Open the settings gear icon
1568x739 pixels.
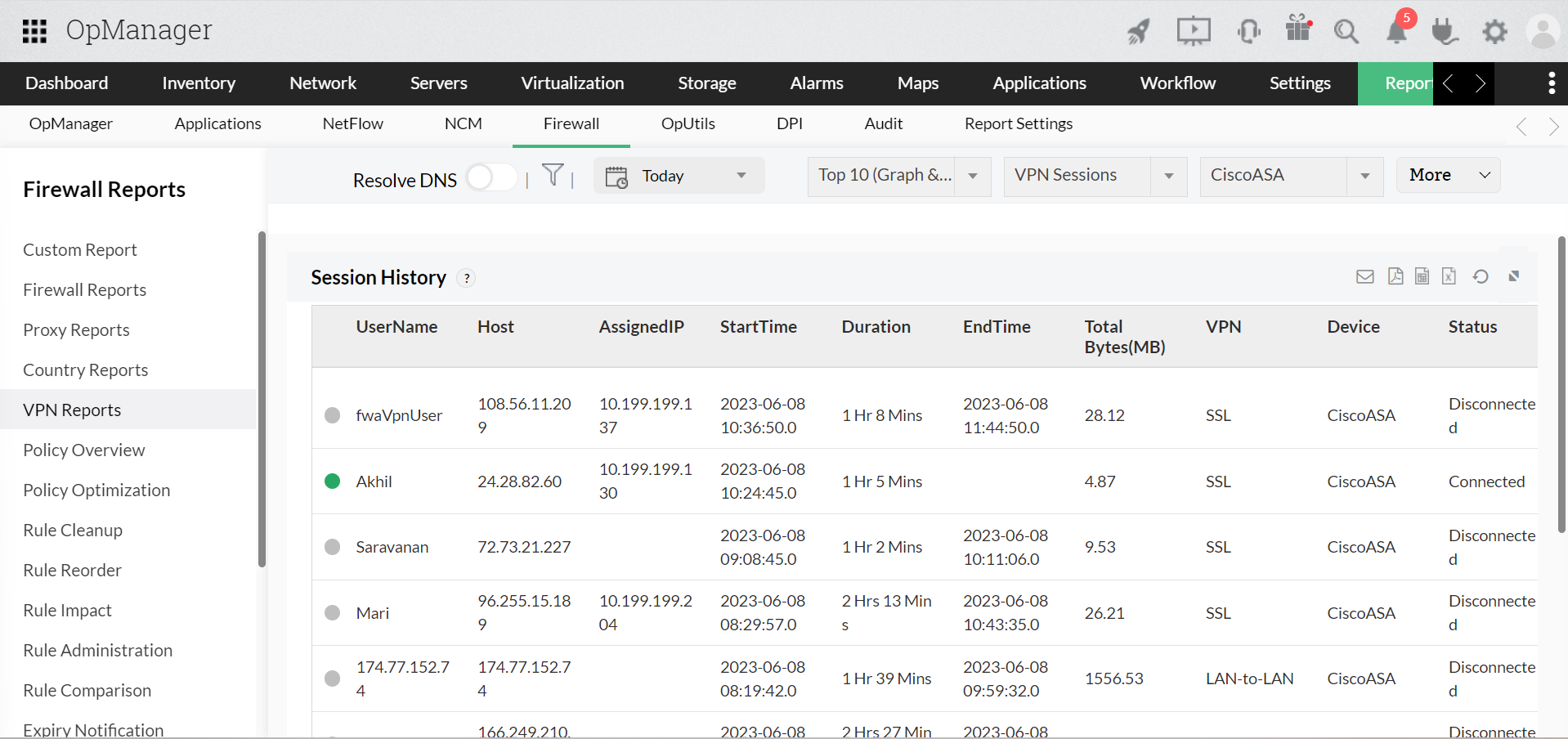[x=1494, y=32]
